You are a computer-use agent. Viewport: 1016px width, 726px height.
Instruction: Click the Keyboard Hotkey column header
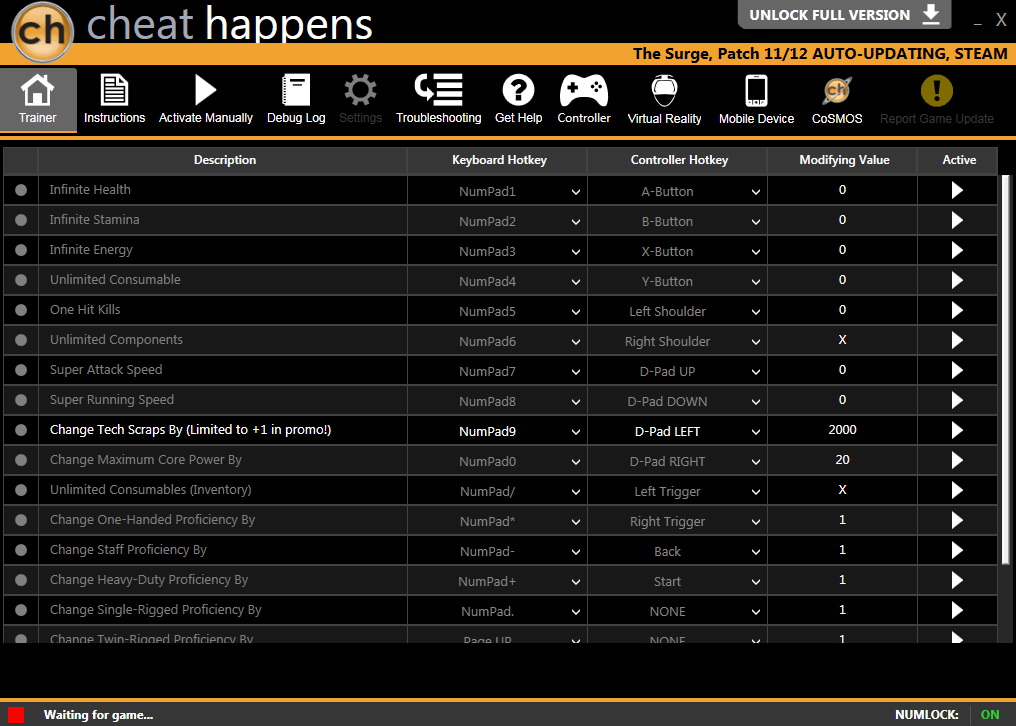point(499,160)
